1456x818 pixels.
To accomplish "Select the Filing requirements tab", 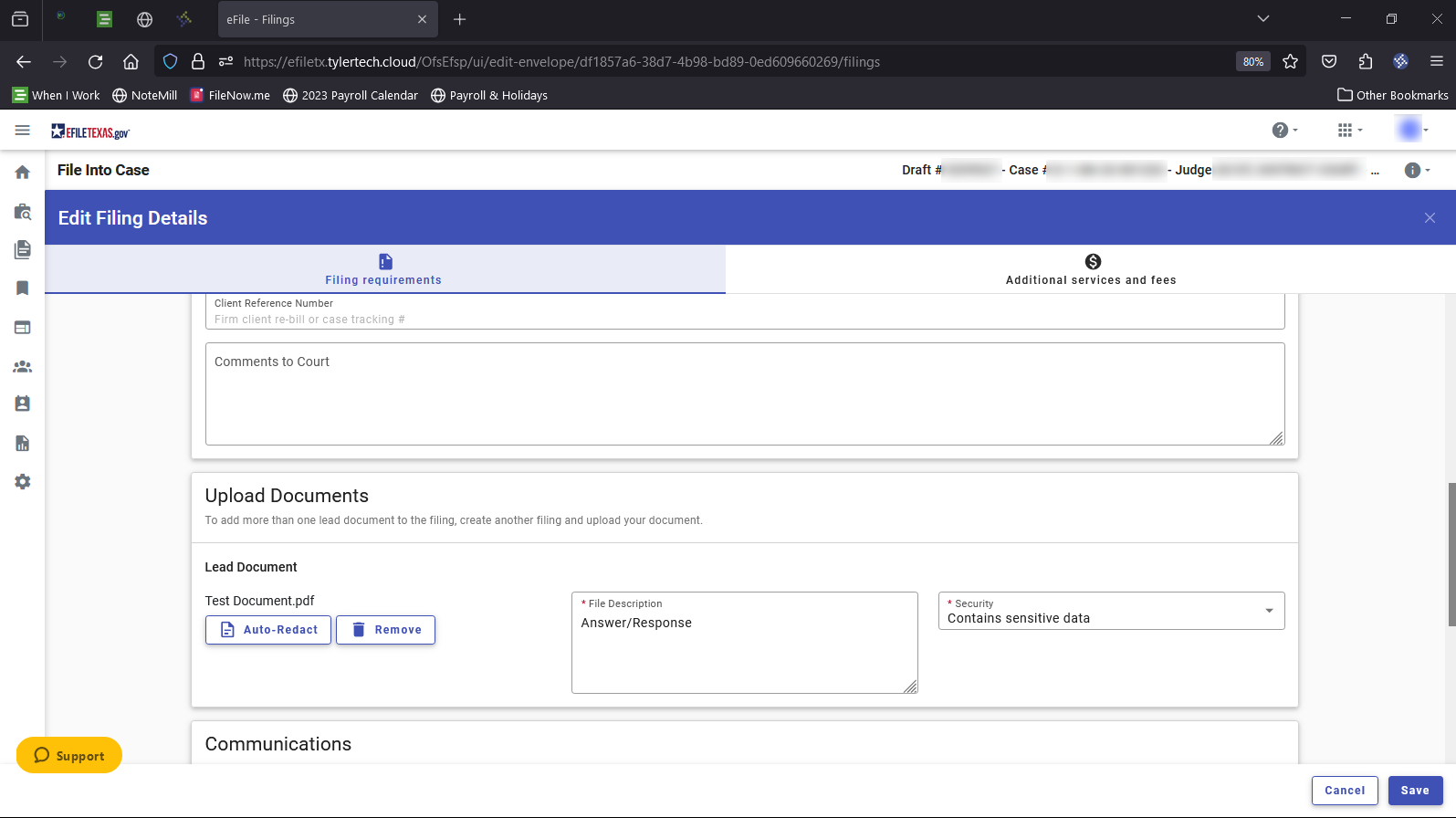I will tap(384, 269).
